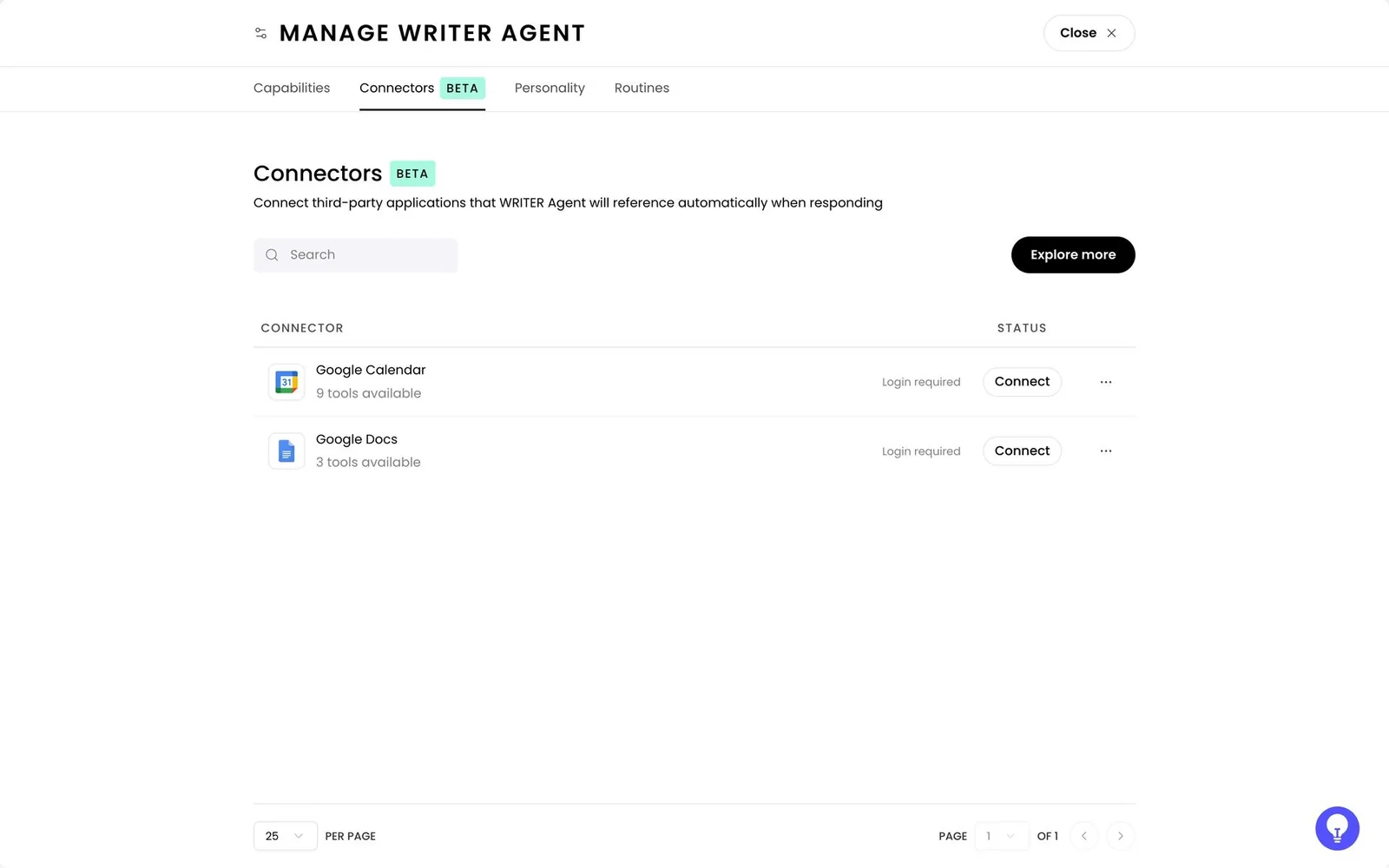Click the Google Docs connector icon
Viewport: 1389px width, 868px height.
point(286,451)
